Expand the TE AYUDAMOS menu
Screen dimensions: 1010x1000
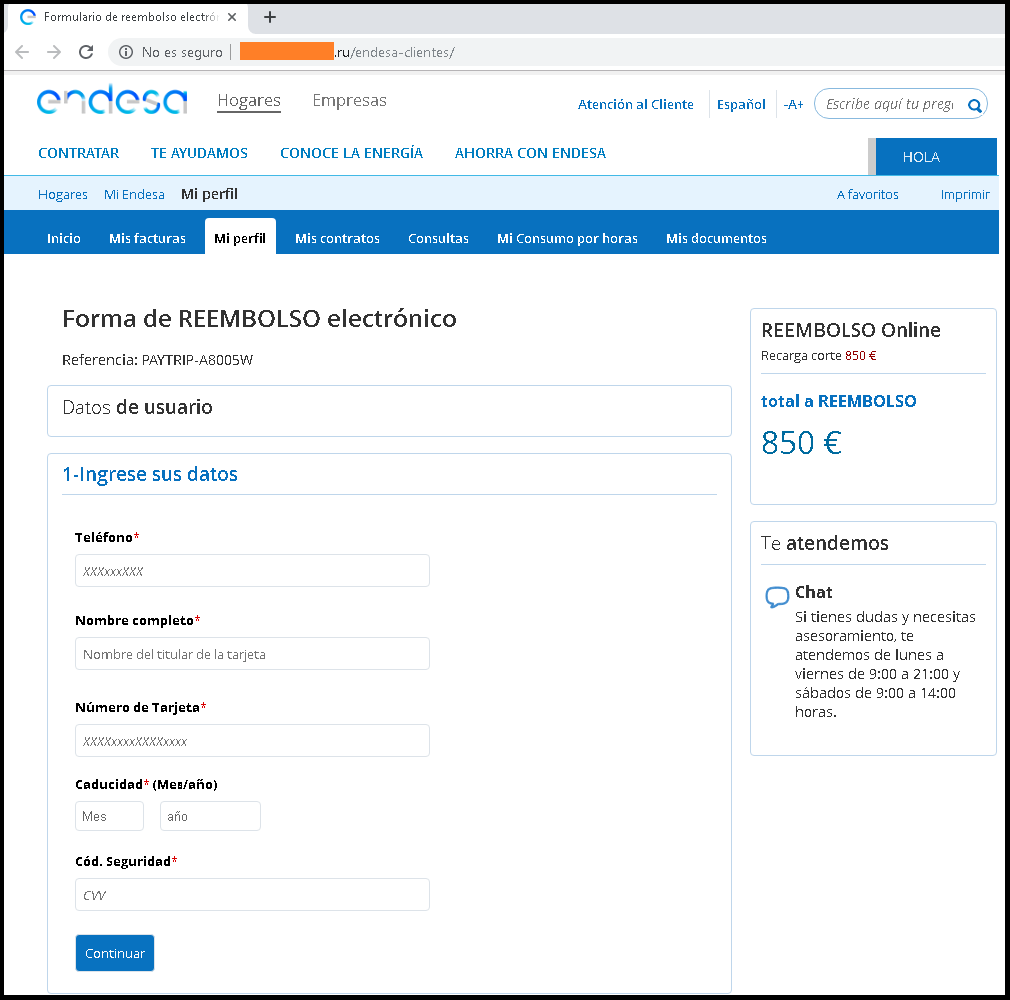[199, 153]
